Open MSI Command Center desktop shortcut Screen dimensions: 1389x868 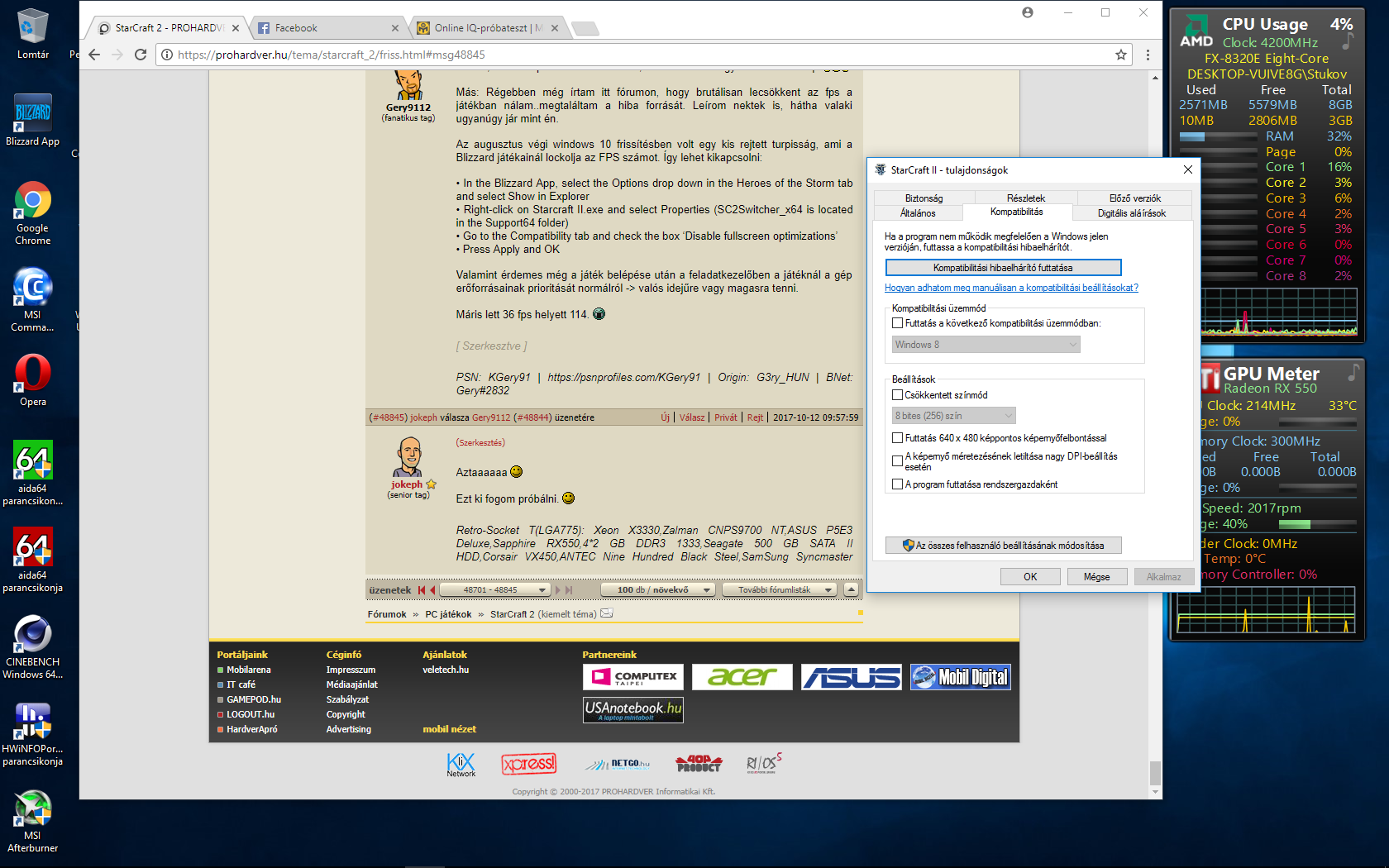pyautogui.click(x=33, y=300)
